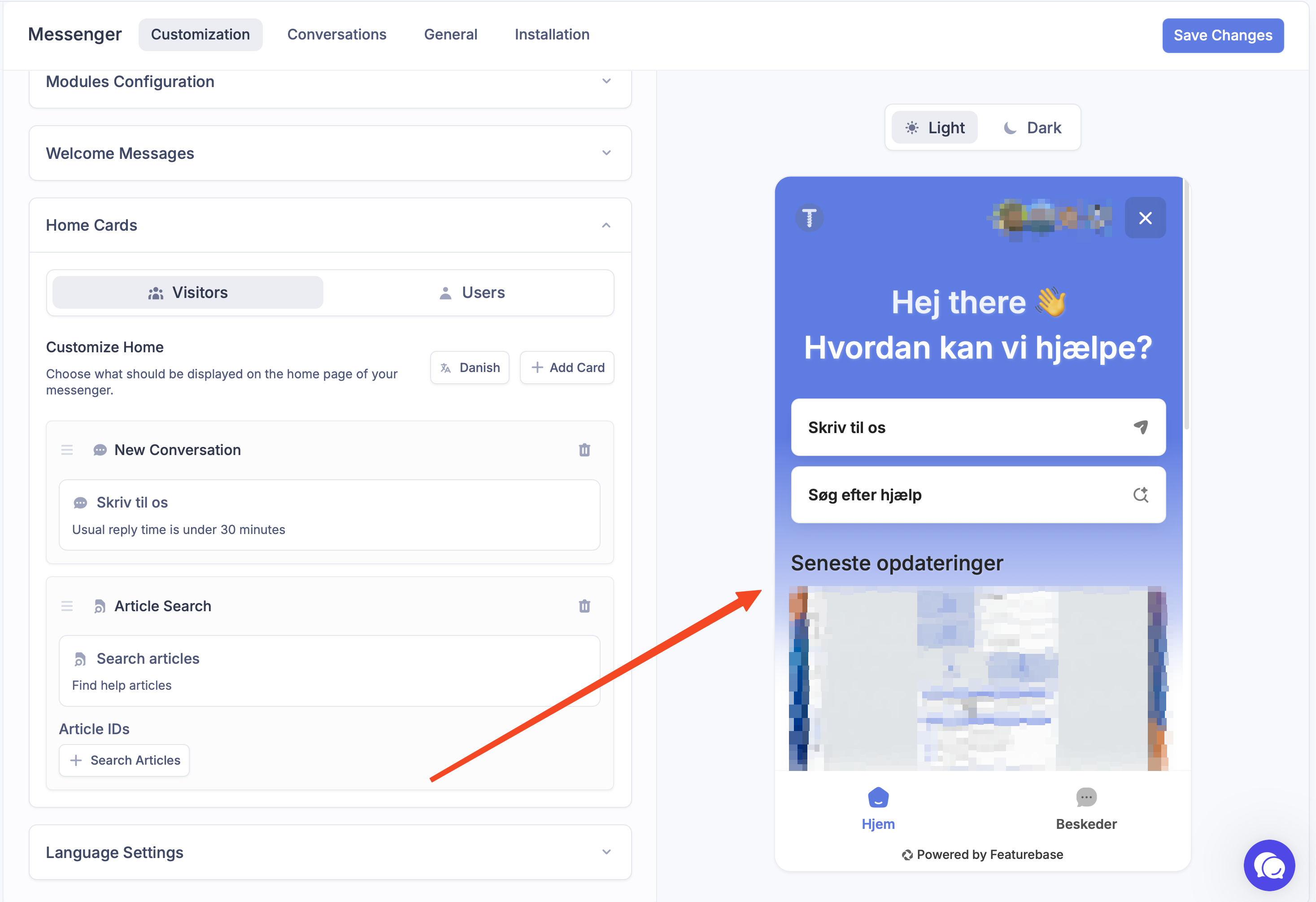Open the General tab
Viewport: 1316px width, 902px height.
pos(451,35)
